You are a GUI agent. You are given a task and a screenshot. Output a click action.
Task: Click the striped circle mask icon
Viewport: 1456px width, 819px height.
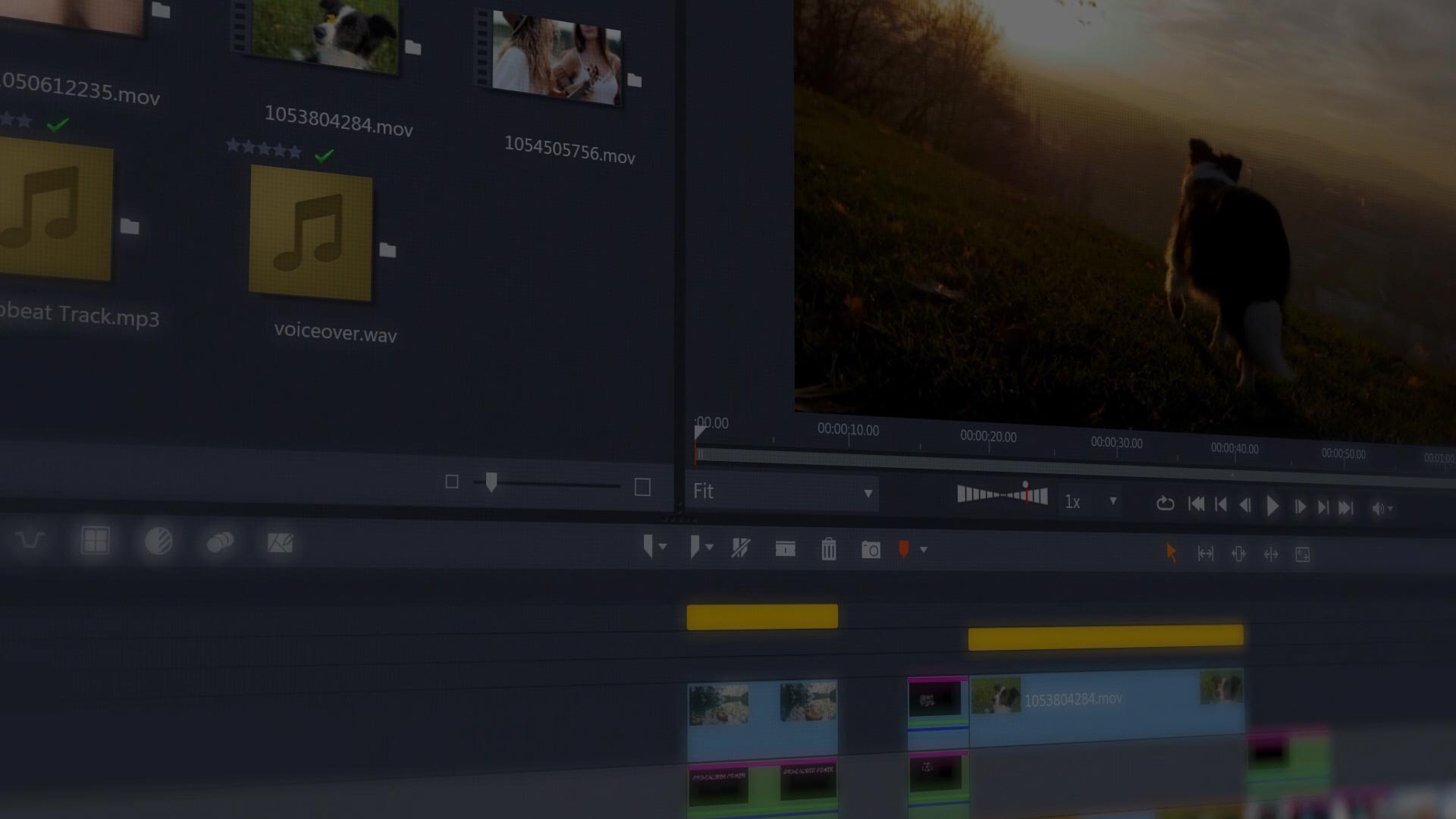(x=158, y=541)
